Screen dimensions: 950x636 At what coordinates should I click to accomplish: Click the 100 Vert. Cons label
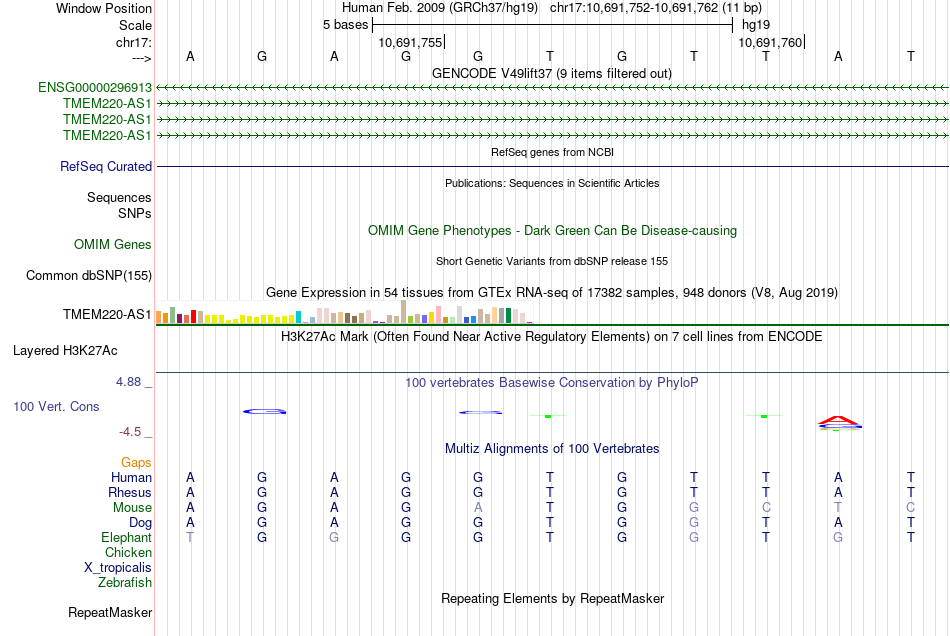(56, 406)
